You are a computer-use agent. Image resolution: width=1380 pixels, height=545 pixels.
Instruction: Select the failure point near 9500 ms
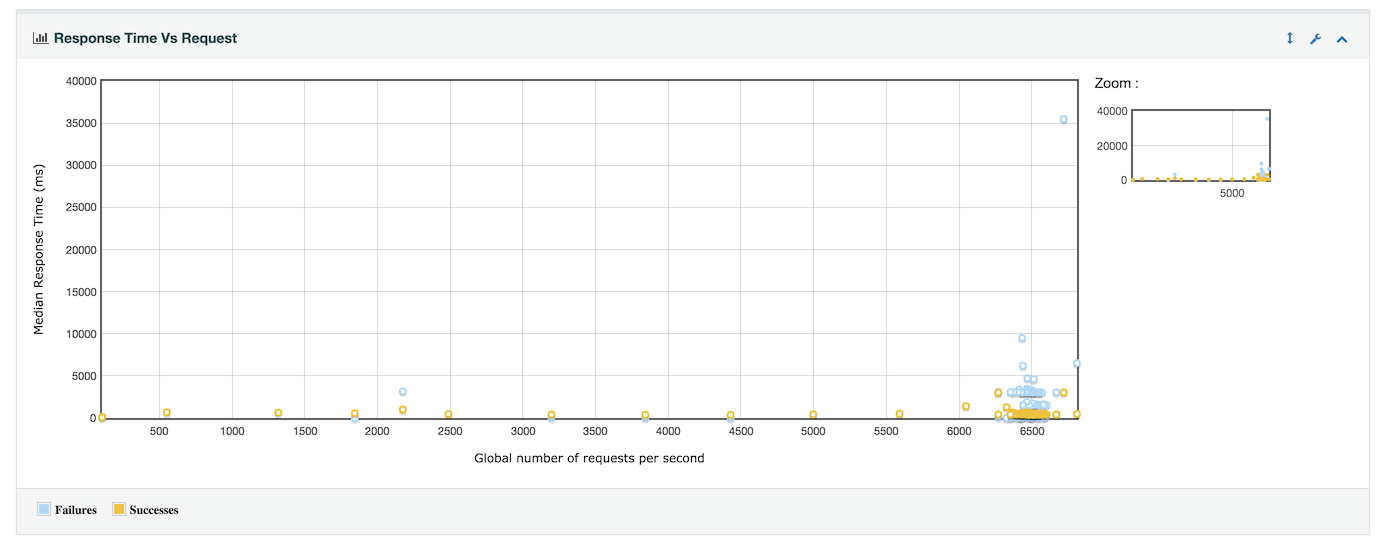1022,338
